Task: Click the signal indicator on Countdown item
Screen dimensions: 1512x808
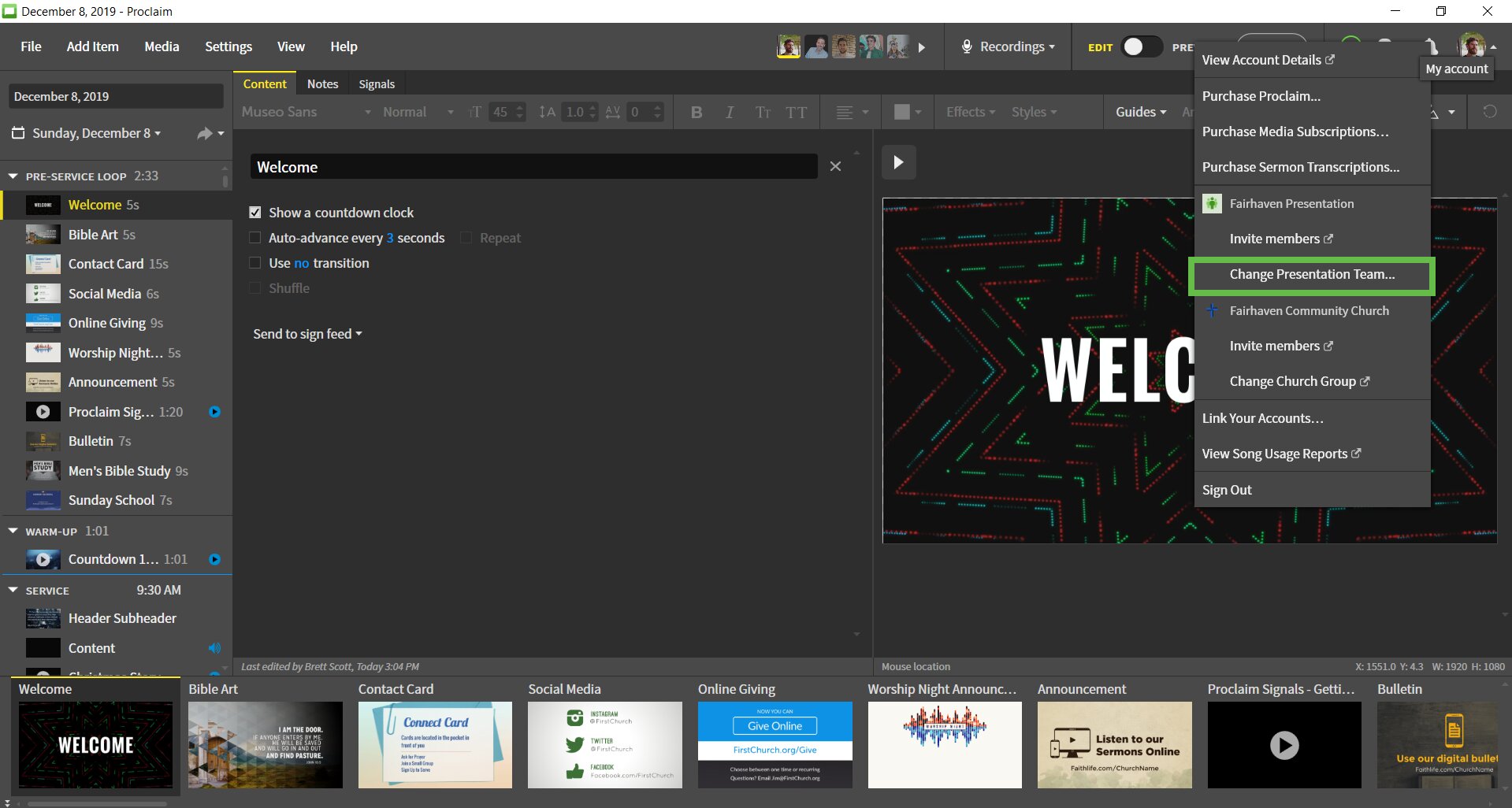Action: (x=214, y=559)
